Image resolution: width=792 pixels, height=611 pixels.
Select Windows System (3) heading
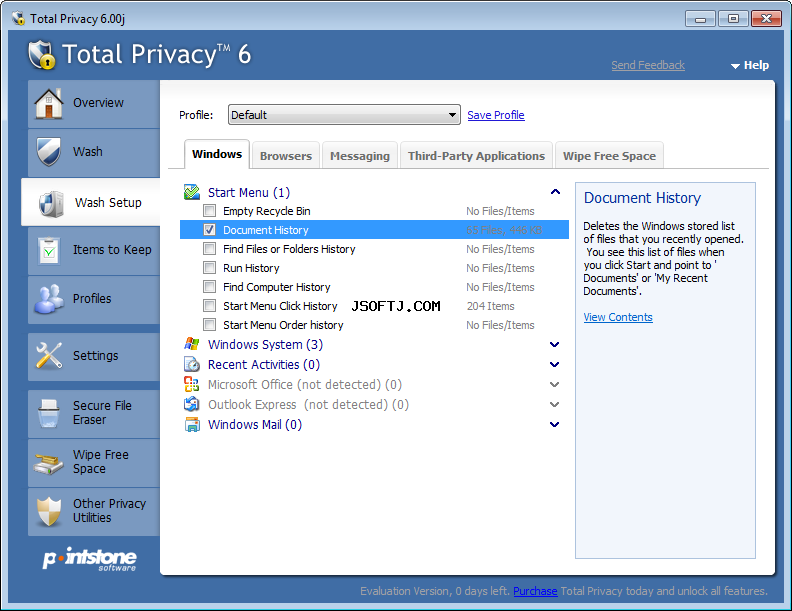[265, 344]
